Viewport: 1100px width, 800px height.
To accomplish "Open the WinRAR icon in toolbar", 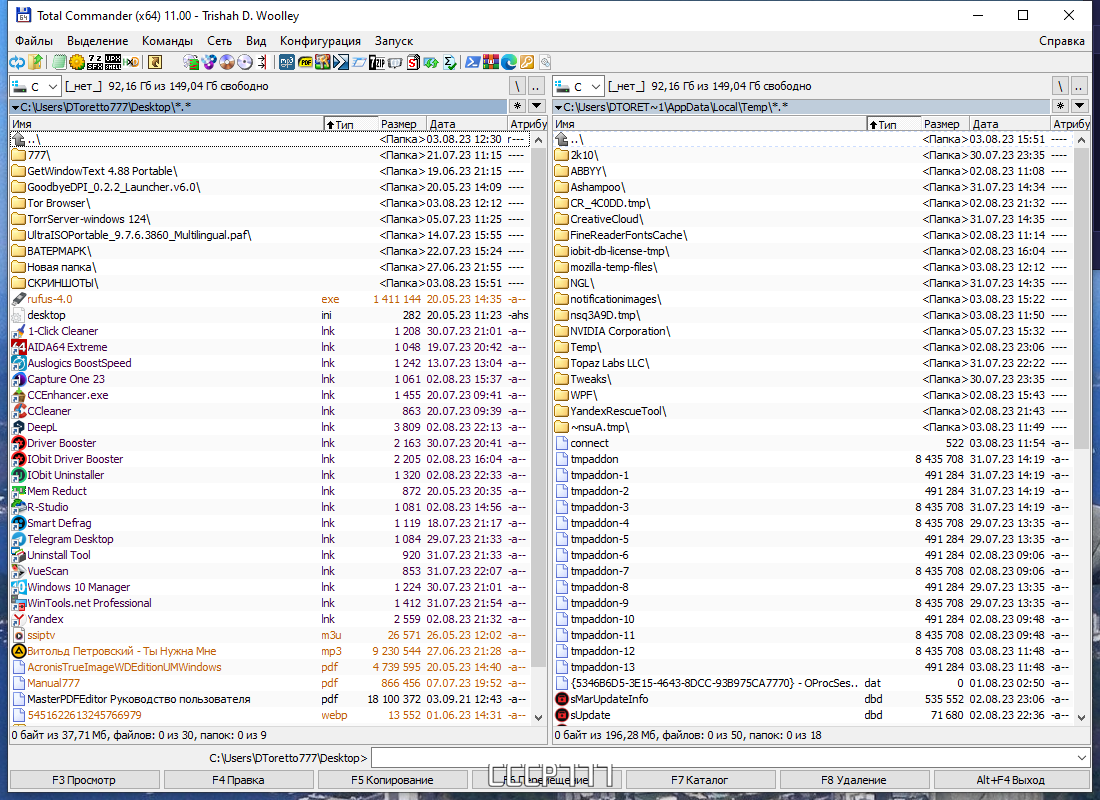I will (490, 62).
